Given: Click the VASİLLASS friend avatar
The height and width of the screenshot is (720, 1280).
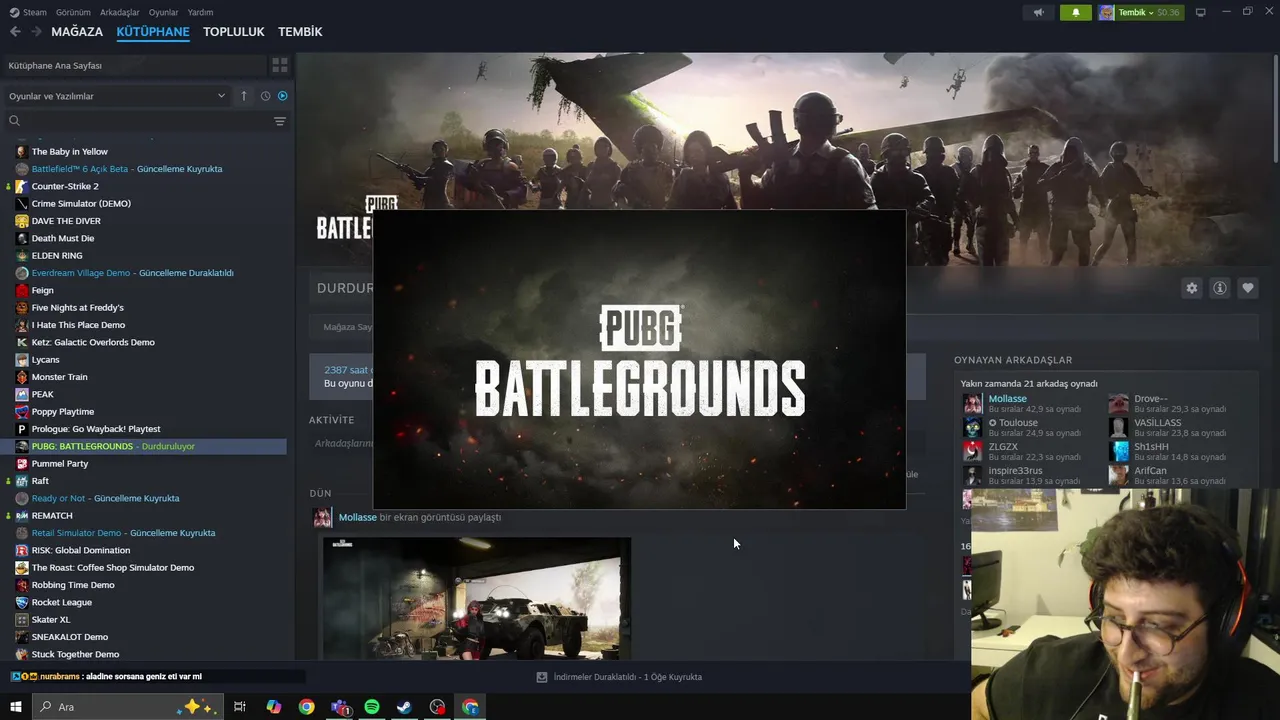Looking at the screenshot, I should pos(1118,427).
